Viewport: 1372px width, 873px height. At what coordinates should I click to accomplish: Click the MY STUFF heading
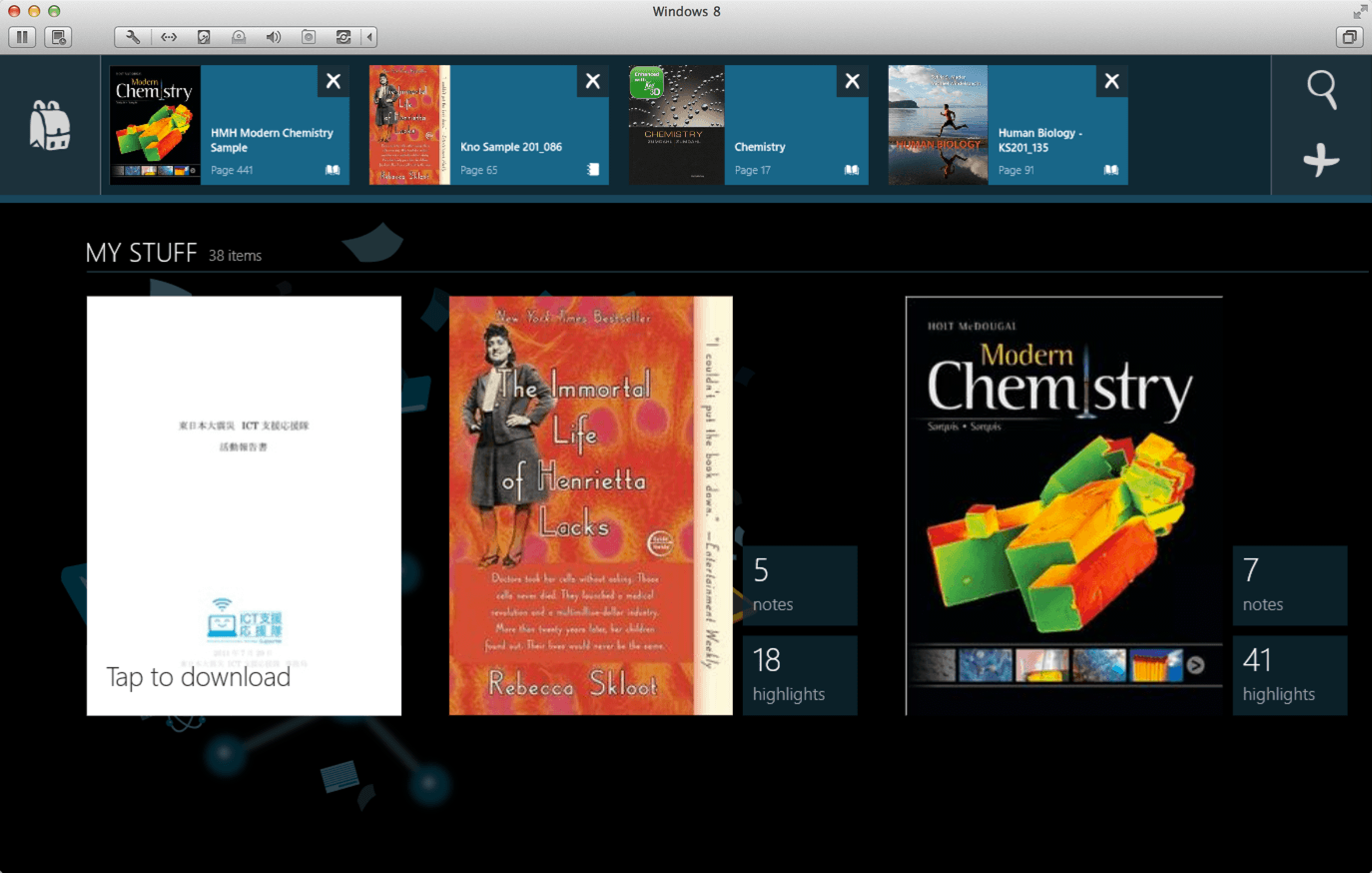point(141,253)
